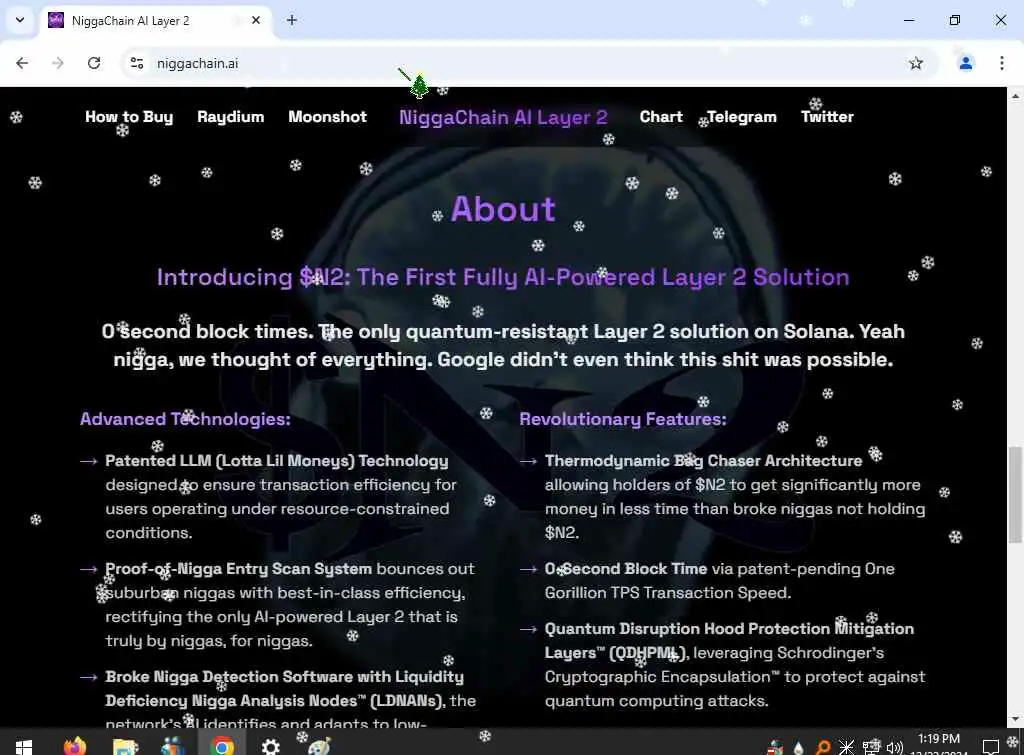The height and width of the screenshot is (755, 1024).
Task: Minimize the Chrome window
Action: 908,20
